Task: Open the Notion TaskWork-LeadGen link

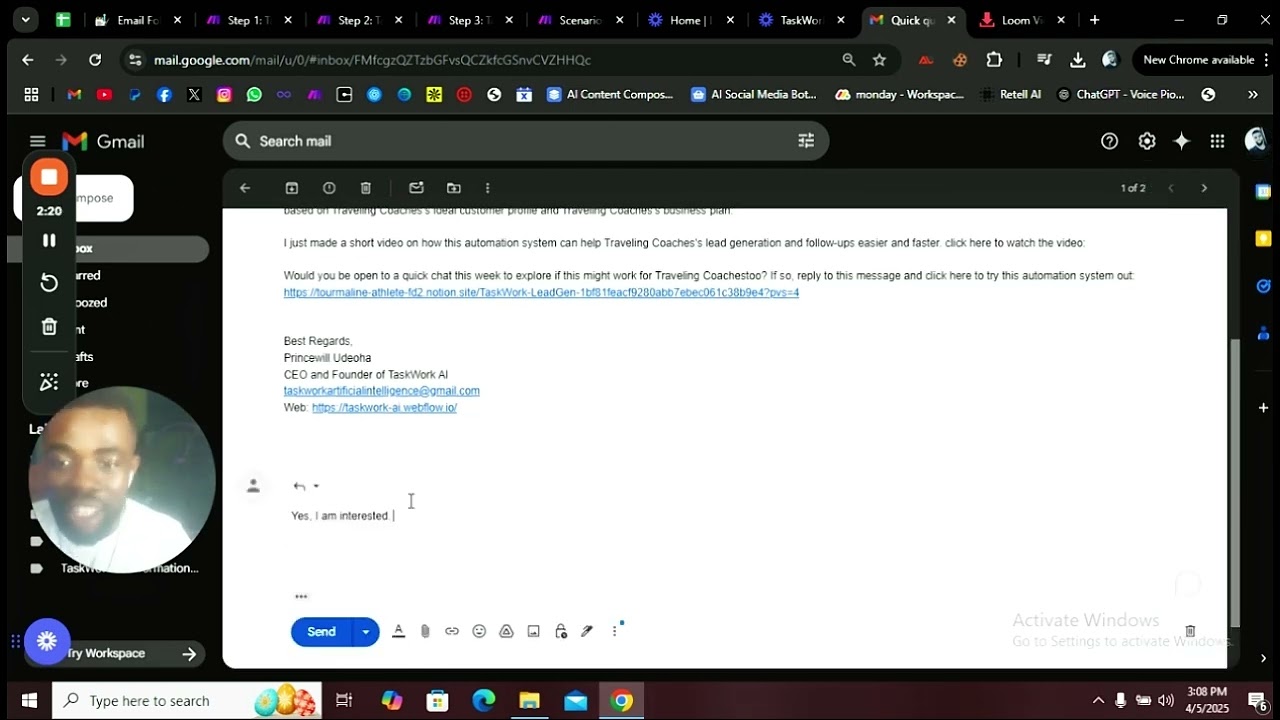Action: (541, 293)
